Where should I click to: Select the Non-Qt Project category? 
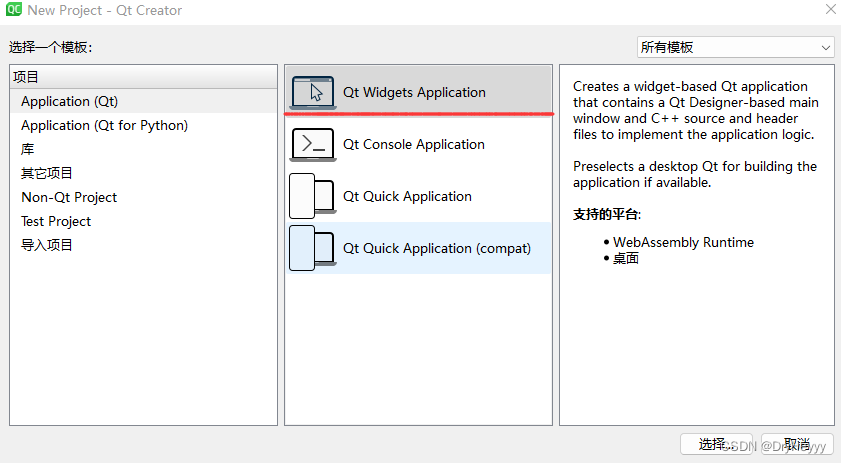click(143, 197)
